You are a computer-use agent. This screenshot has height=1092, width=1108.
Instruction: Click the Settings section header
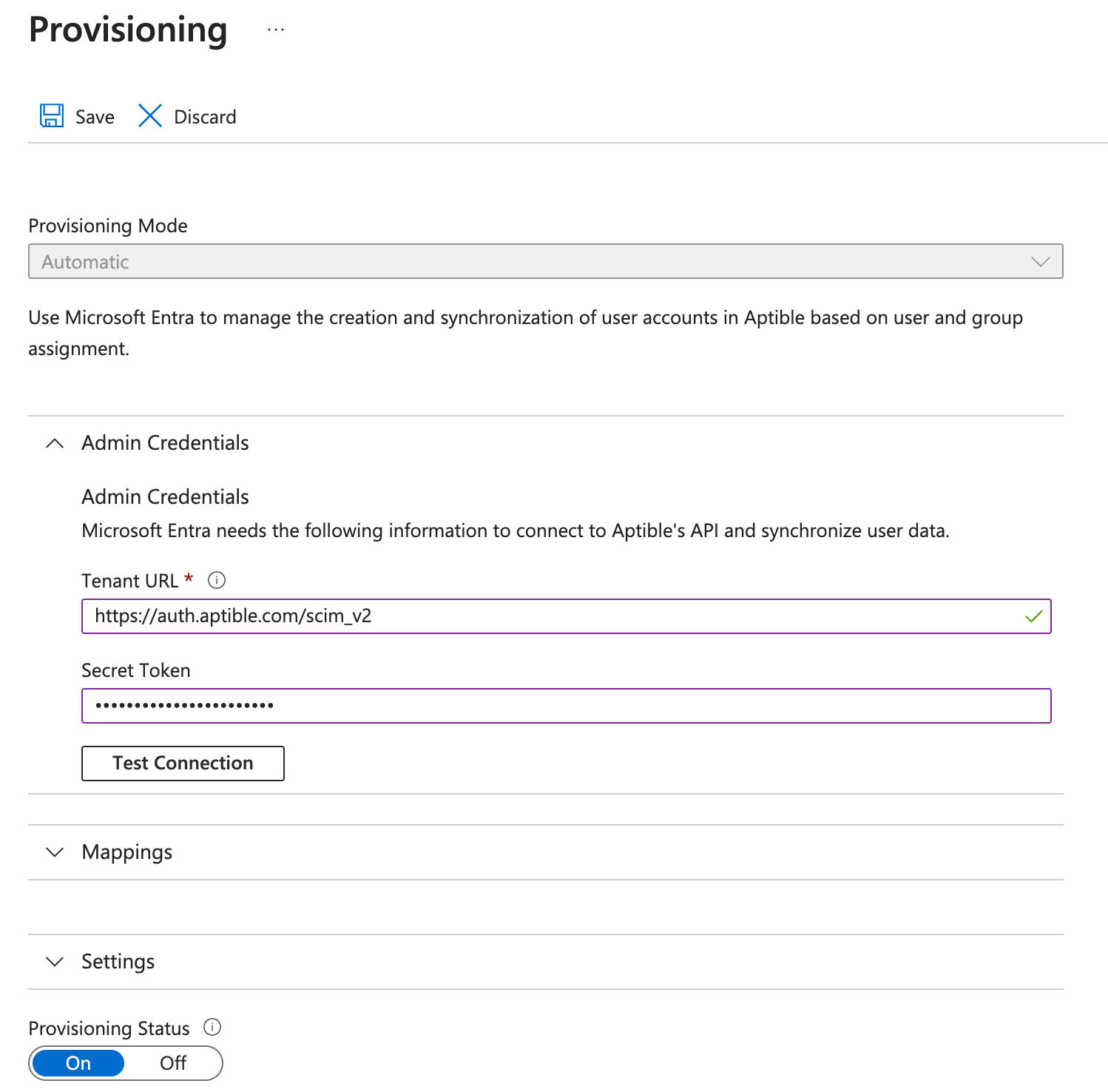[118, 962]
